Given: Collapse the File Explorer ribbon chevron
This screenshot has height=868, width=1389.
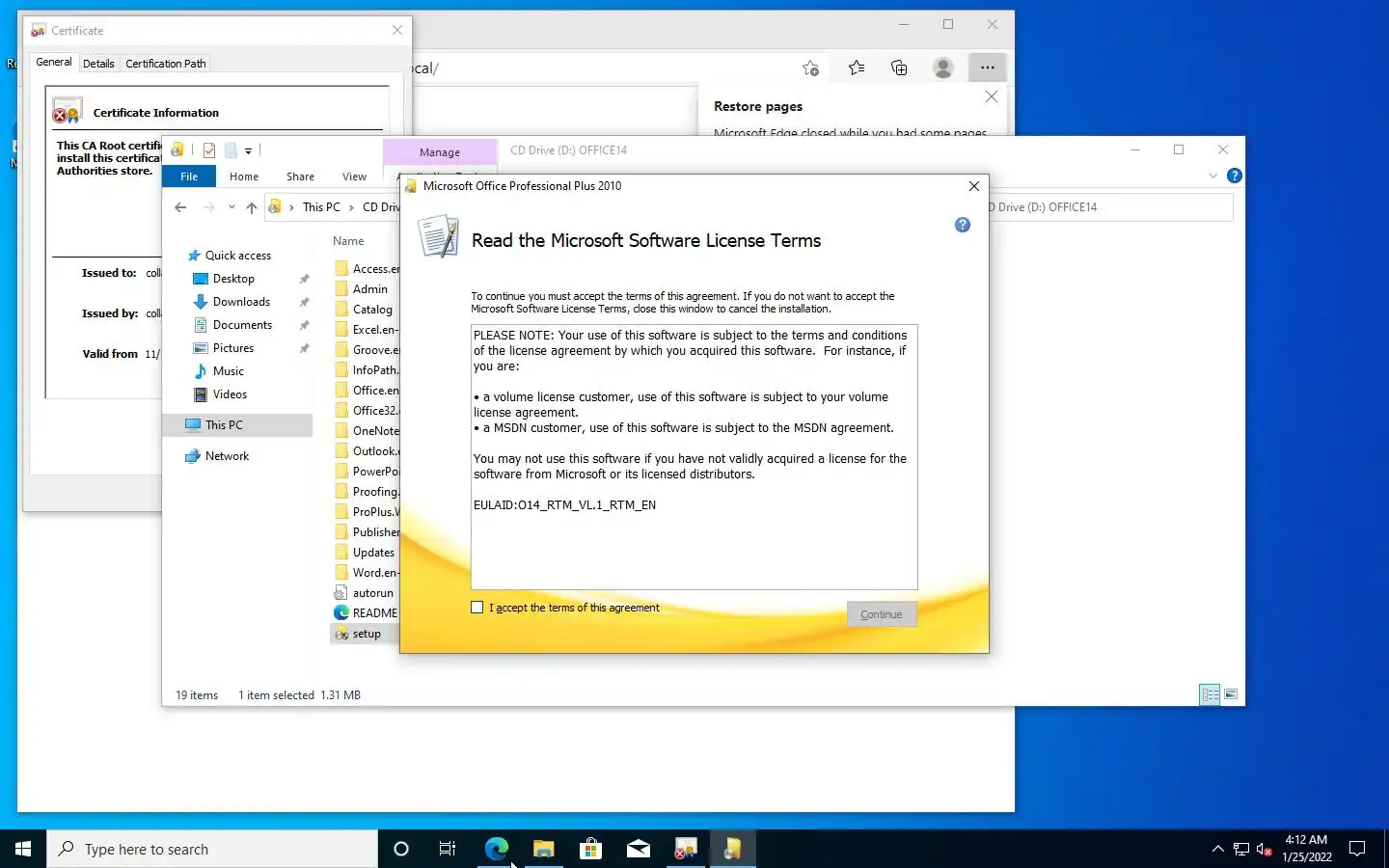Looking at the screenshot, I should click(1213, 176).
